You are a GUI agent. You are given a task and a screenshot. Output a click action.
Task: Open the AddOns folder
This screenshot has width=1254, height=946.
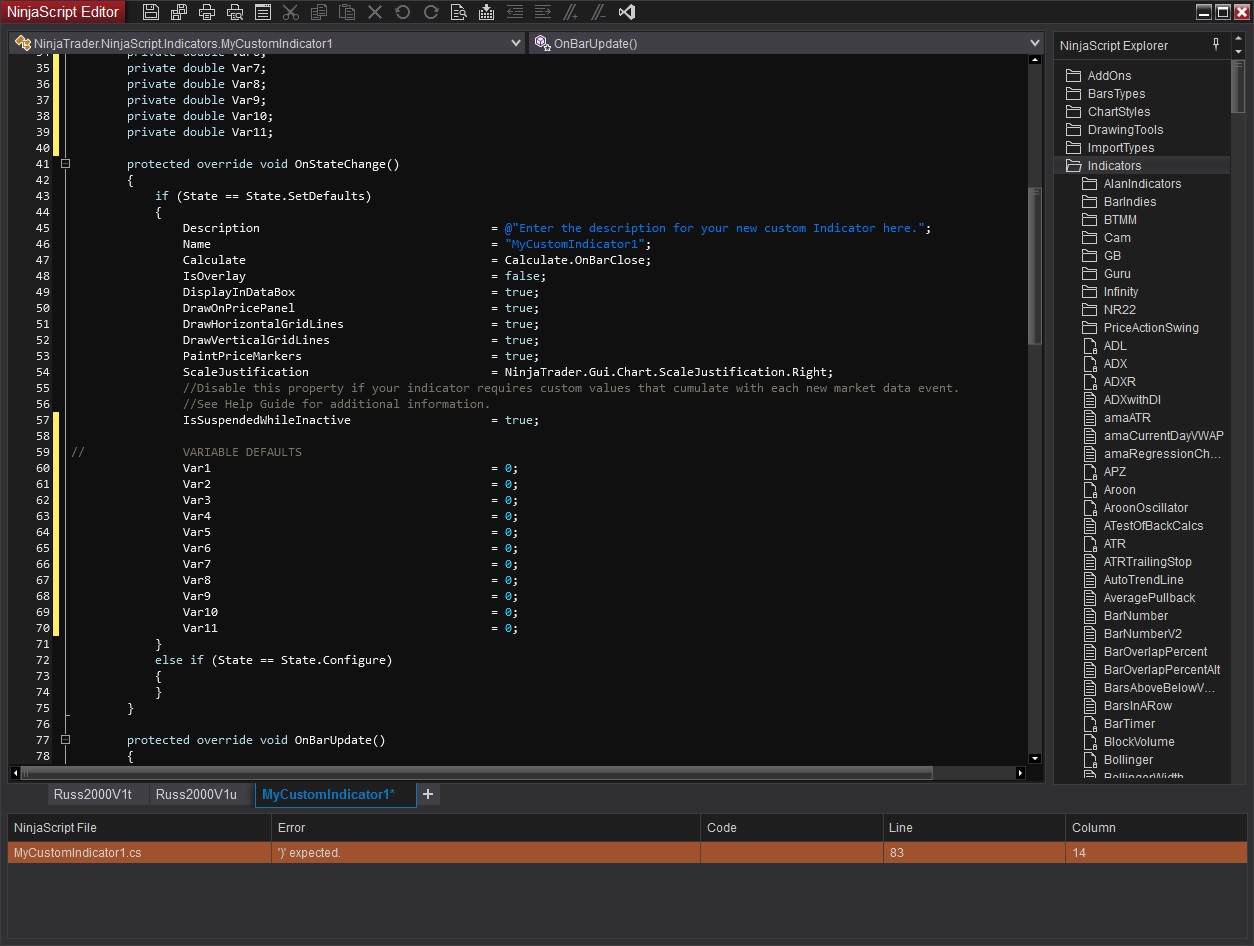pyautogui.click(x=1109, y=76)
